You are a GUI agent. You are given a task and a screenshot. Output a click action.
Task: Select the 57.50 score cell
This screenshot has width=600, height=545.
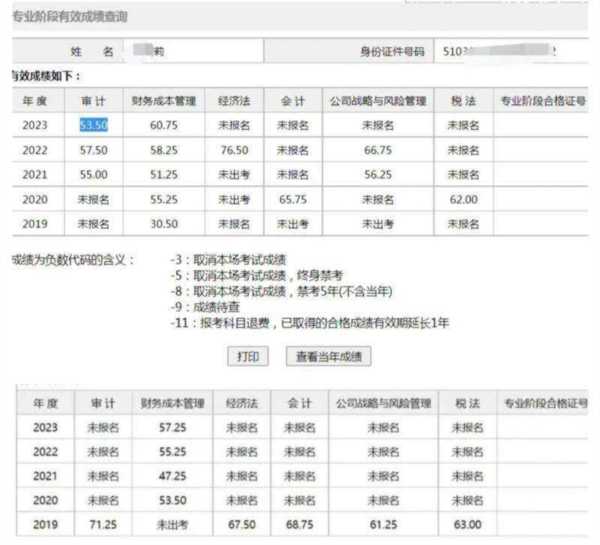93,150
